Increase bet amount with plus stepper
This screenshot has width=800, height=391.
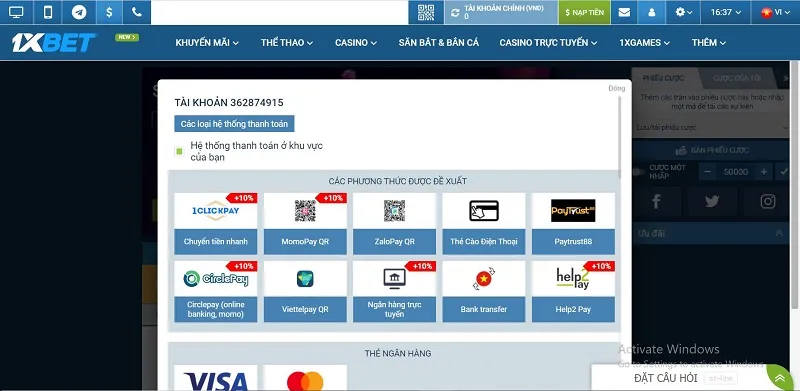point(763,172)
